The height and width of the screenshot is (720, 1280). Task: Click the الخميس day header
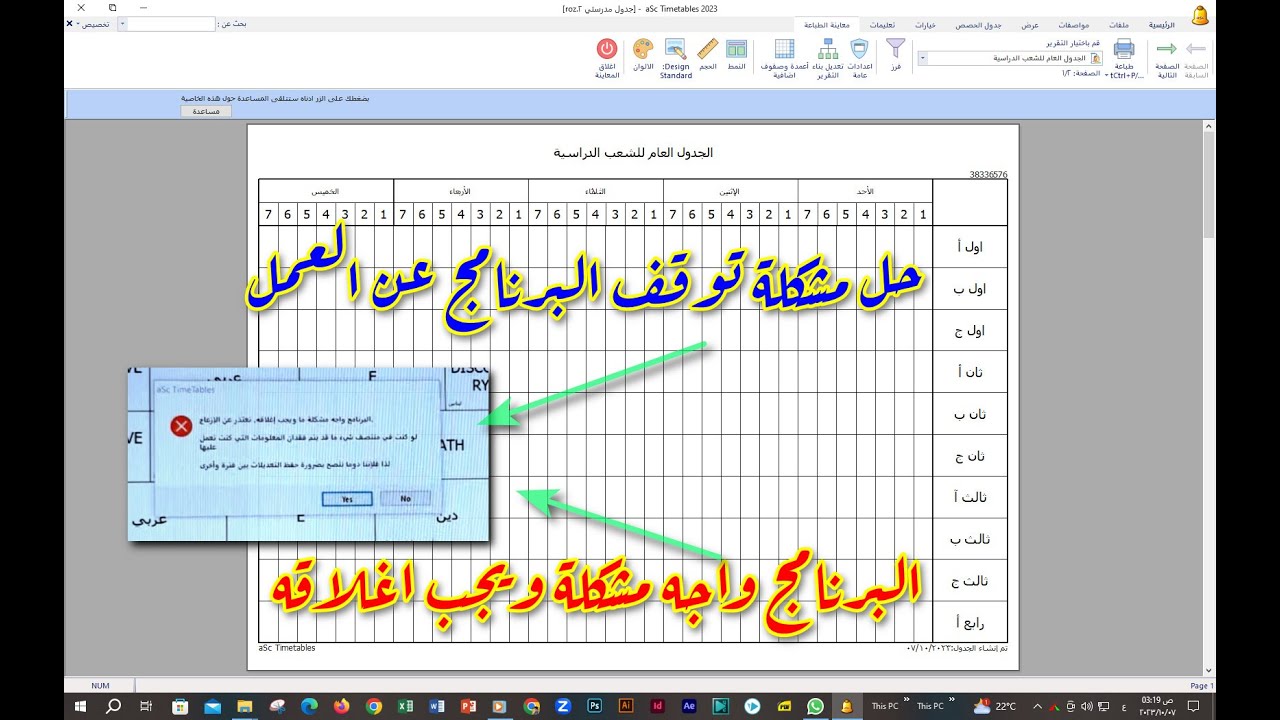pos(325,190)
